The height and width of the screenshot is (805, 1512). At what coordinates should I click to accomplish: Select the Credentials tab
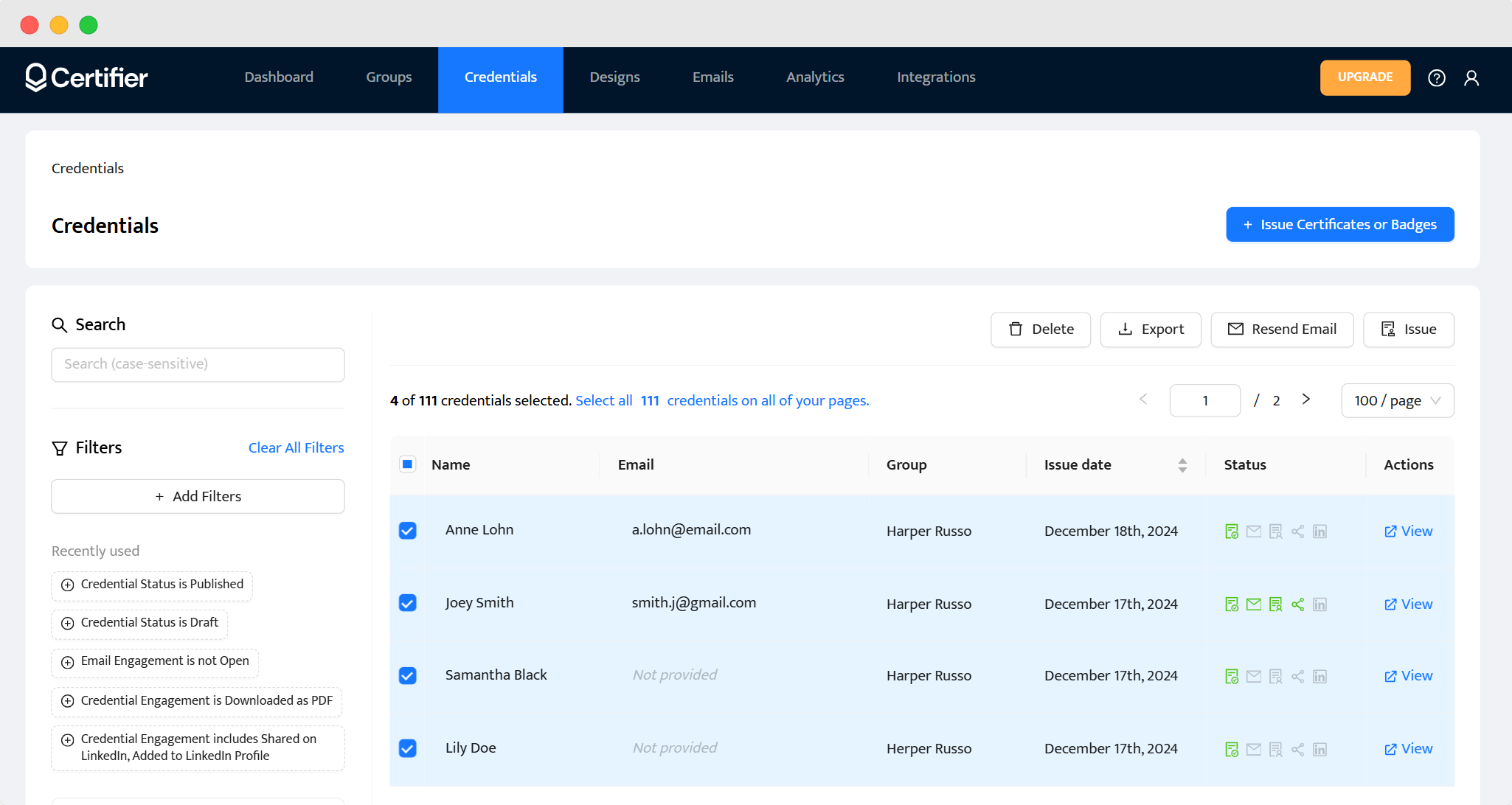coord(501,80)
